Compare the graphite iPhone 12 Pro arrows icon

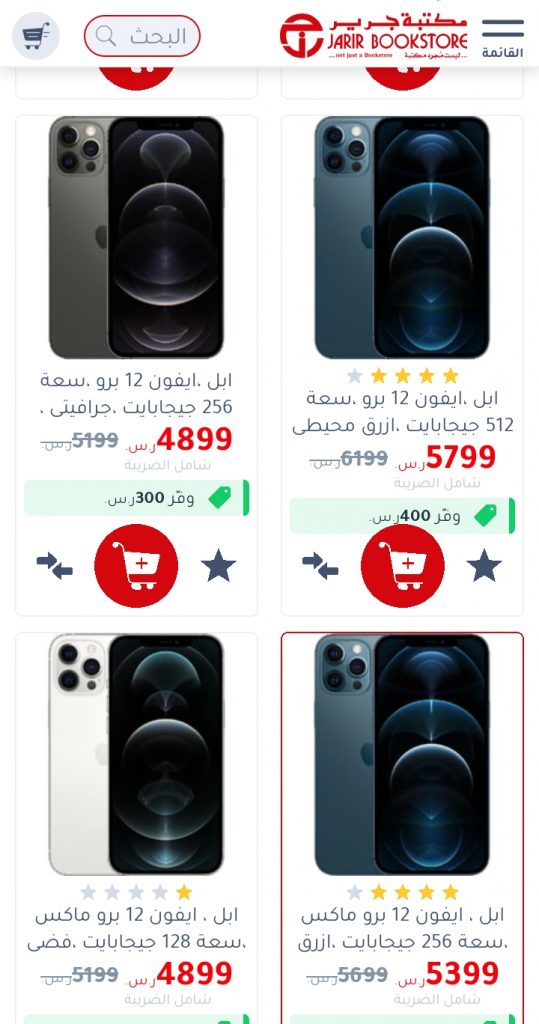(x=54, y=566)
